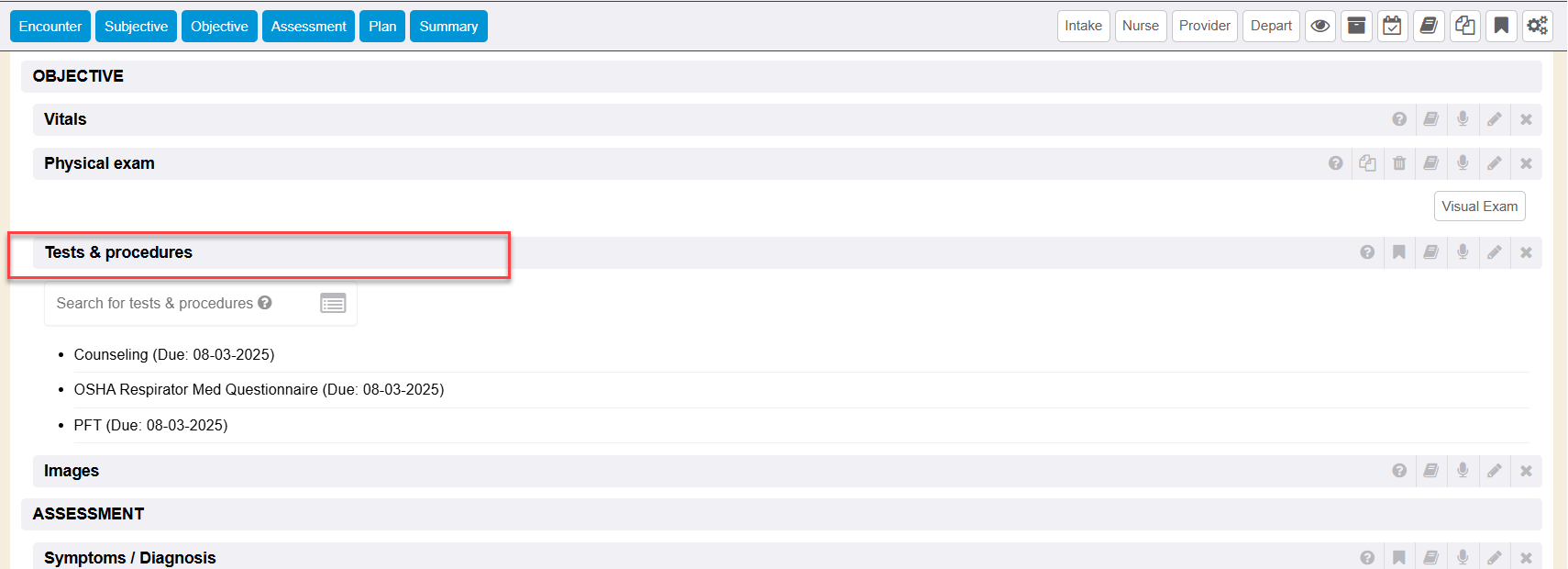The image size is (1568, 569).
Task: Click the microphone icon in Vitals row
Action: coord(1463,119)
